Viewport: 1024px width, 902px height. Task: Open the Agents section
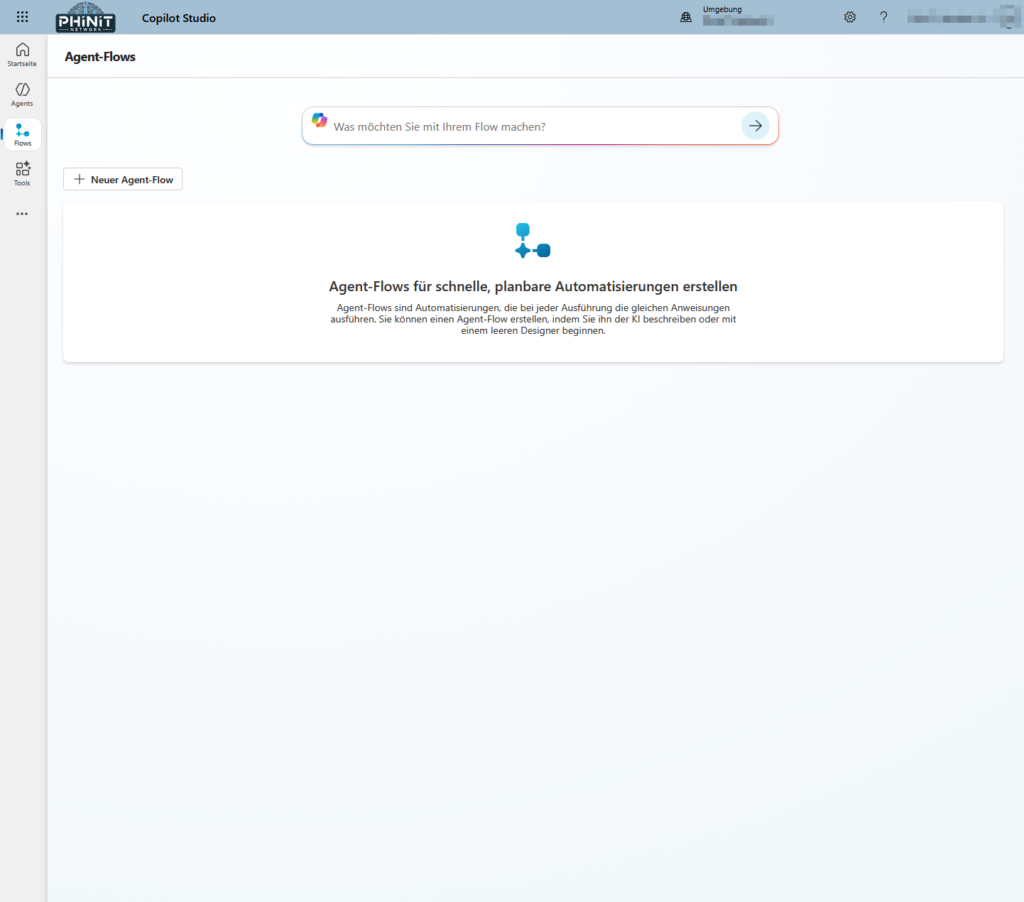pos(22,95)
